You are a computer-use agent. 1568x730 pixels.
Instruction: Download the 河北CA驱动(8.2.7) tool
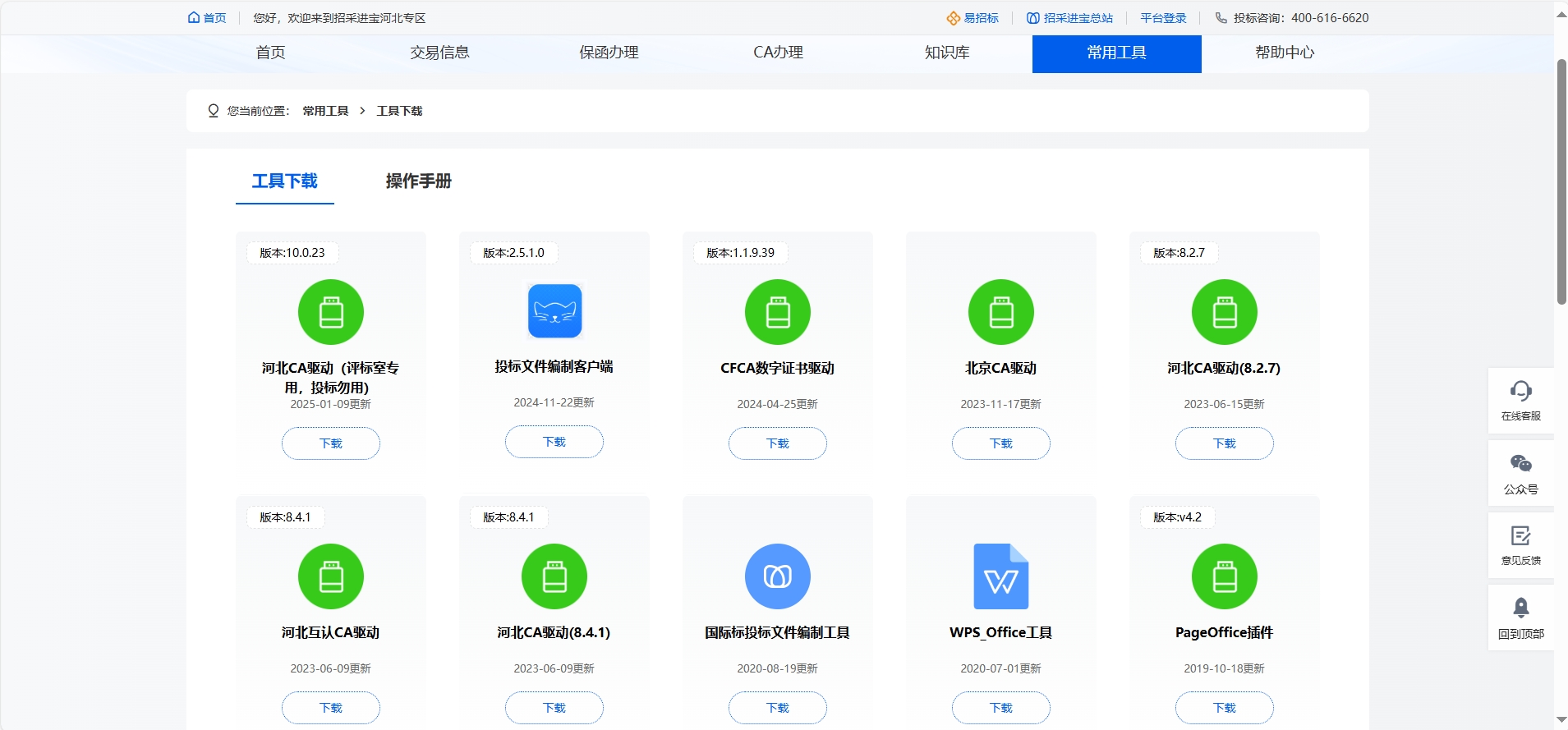point(1224,443)
